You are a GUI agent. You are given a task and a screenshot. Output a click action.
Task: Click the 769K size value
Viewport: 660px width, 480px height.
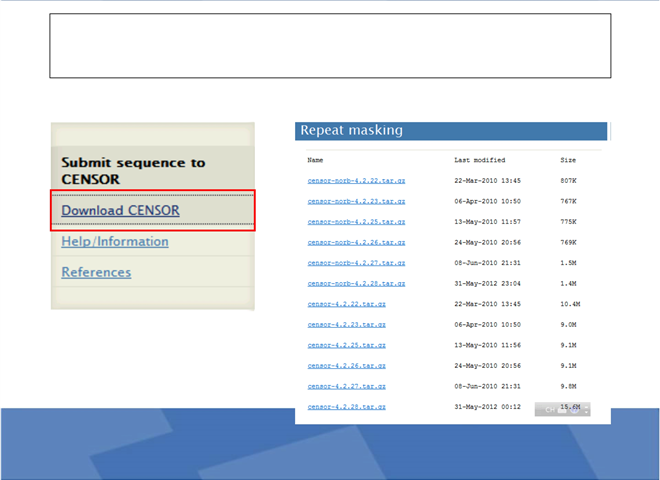coord(568,243)
